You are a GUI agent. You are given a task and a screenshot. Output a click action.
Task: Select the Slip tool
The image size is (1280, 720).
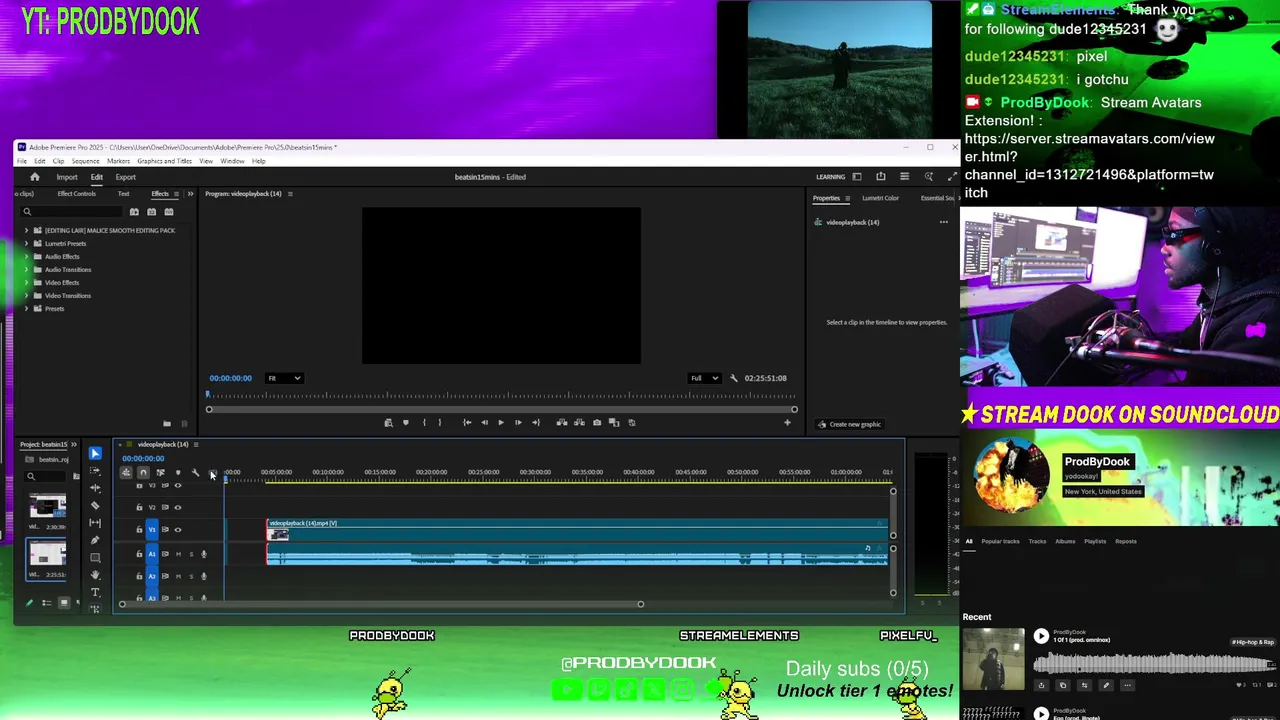coord(95,523)
